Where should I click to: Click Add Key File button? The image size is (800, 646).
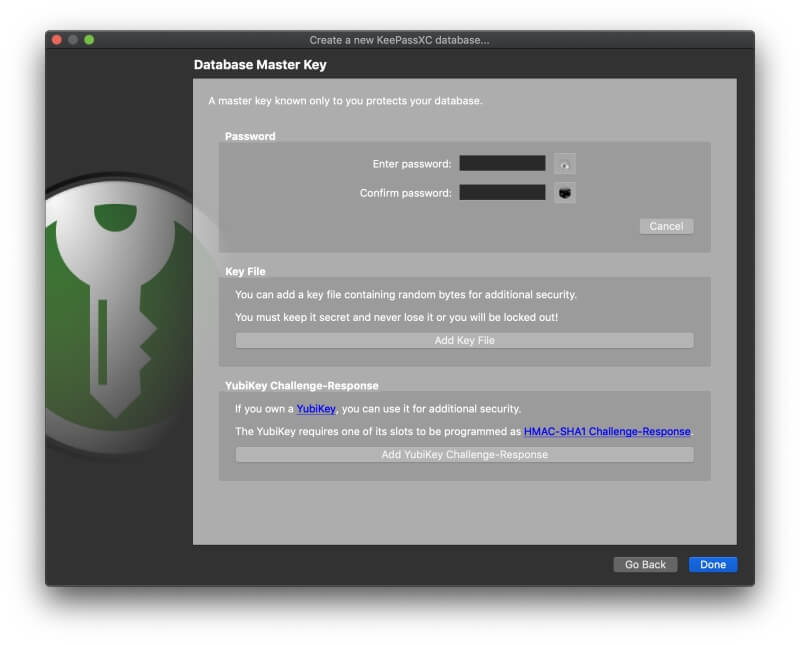click(464, 340)
